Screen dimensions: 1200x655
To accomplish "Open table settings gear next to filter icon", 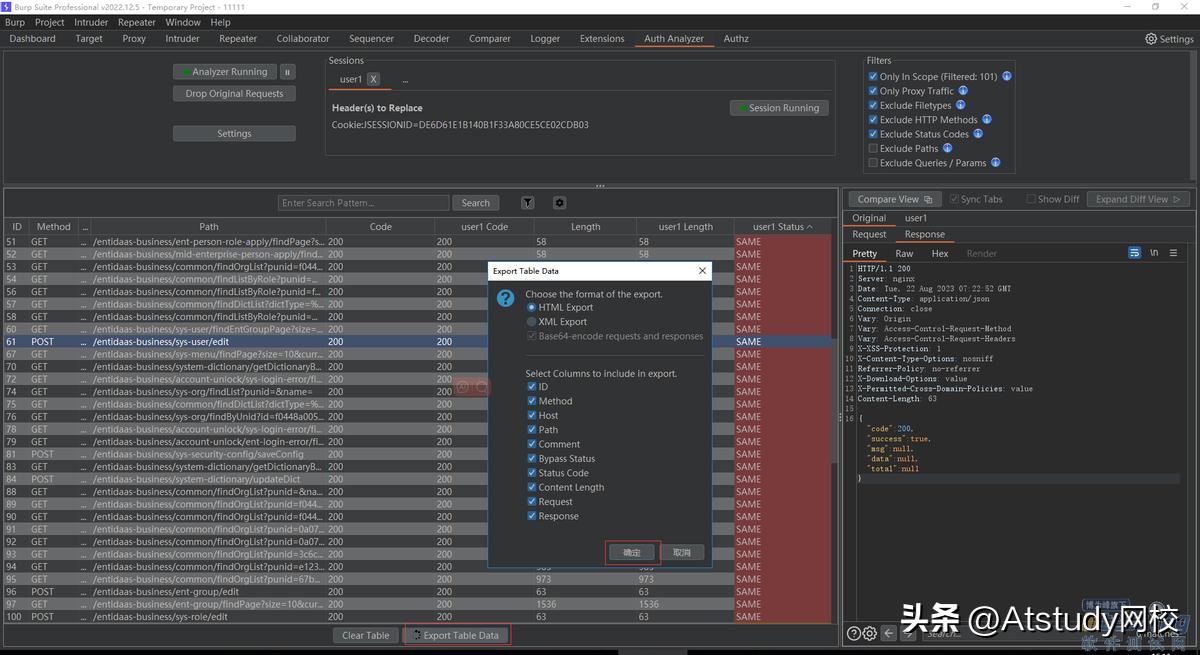I will coord(559,202).
